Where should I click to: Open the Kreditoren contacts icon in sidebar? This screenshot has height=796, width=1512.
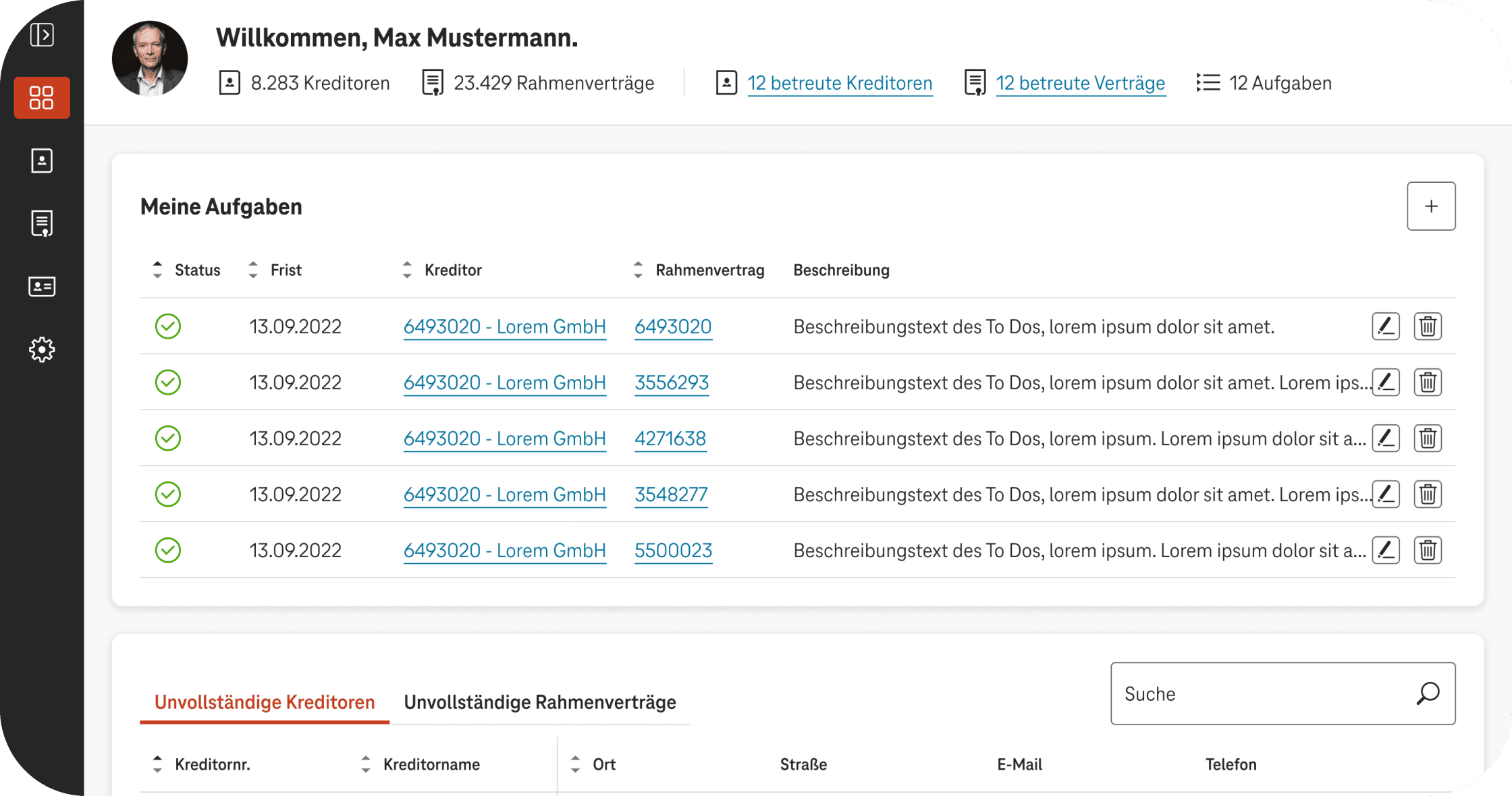[x=42, y=161]
